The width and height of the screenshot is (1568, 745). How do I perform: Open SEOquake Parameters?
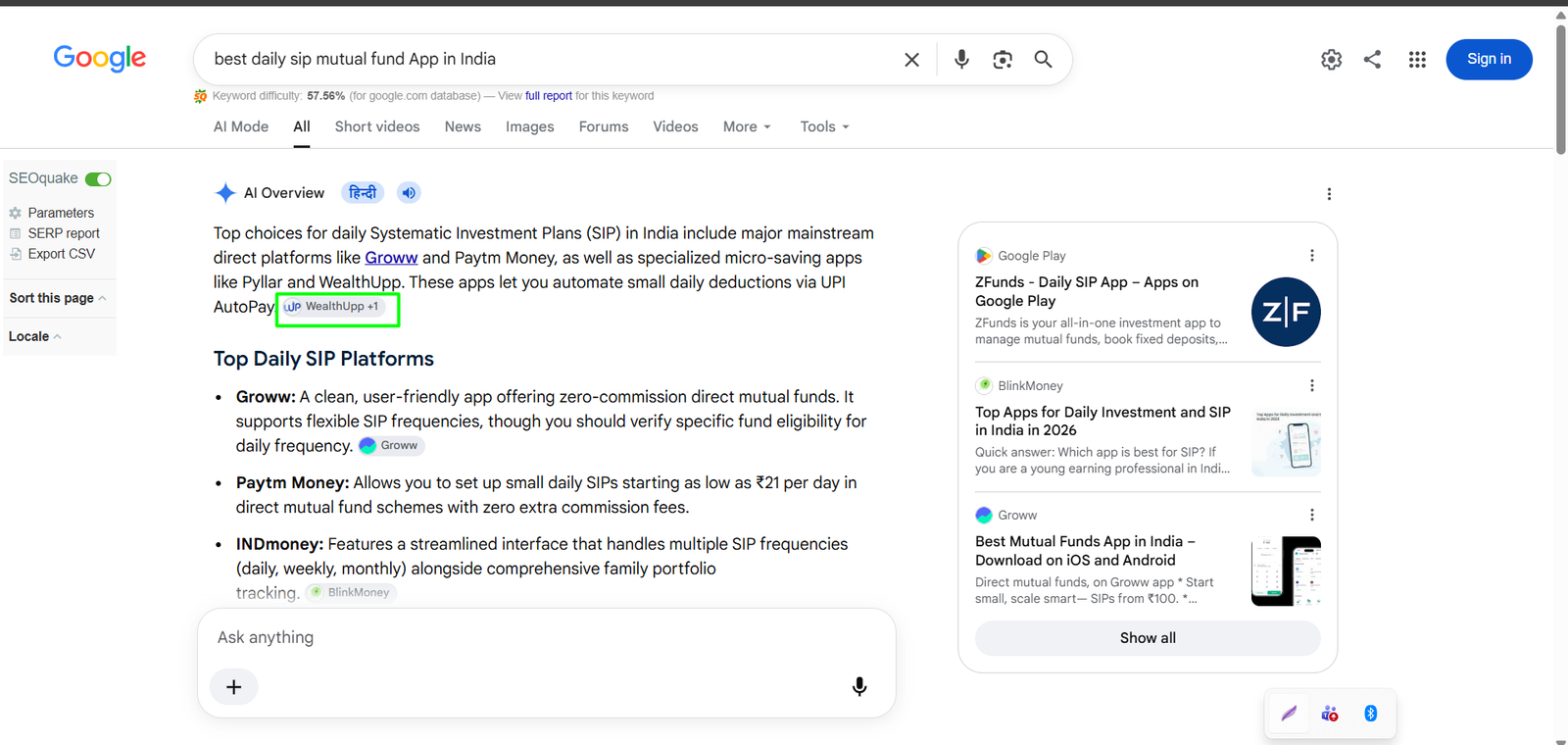[x=61, y=213]
